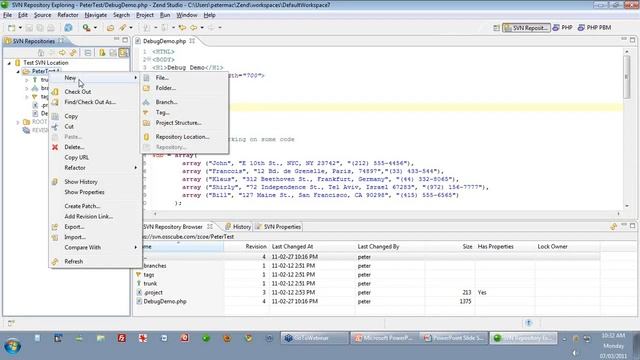The width and height of the screenshot is (640, 360).
Task: Click the New wizard toolbar icon
Action: 11,28
